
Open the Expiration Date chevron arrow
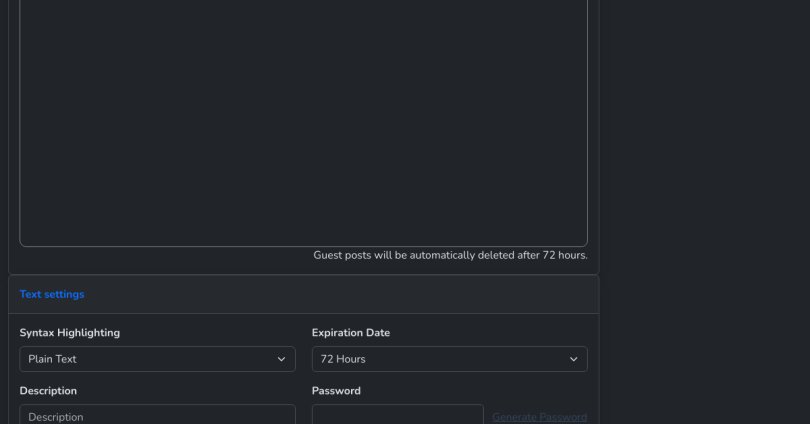tap(573, 359)
